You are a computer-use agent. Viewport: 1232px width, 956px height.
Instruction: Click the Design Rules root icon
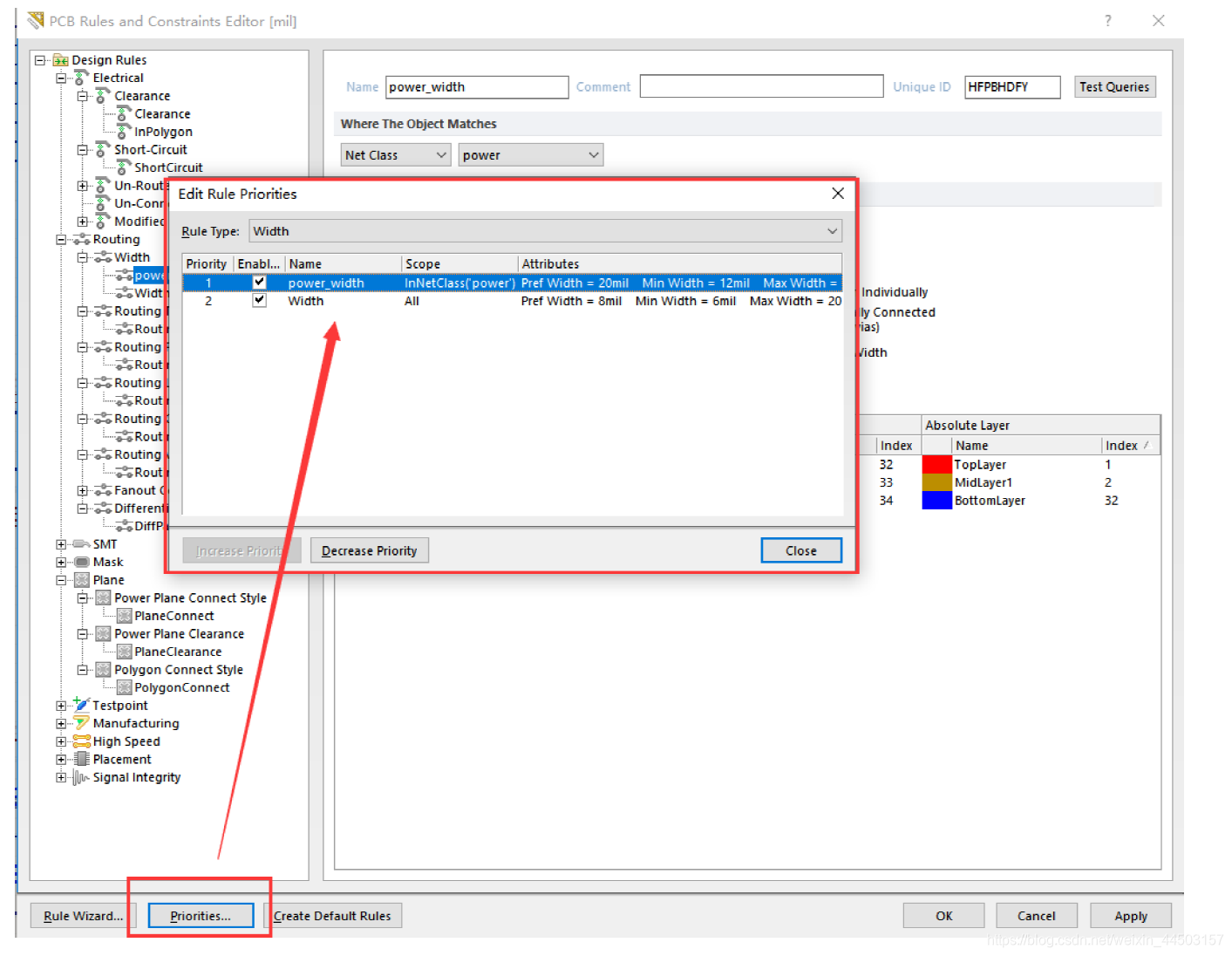click(x=60, y=60)
